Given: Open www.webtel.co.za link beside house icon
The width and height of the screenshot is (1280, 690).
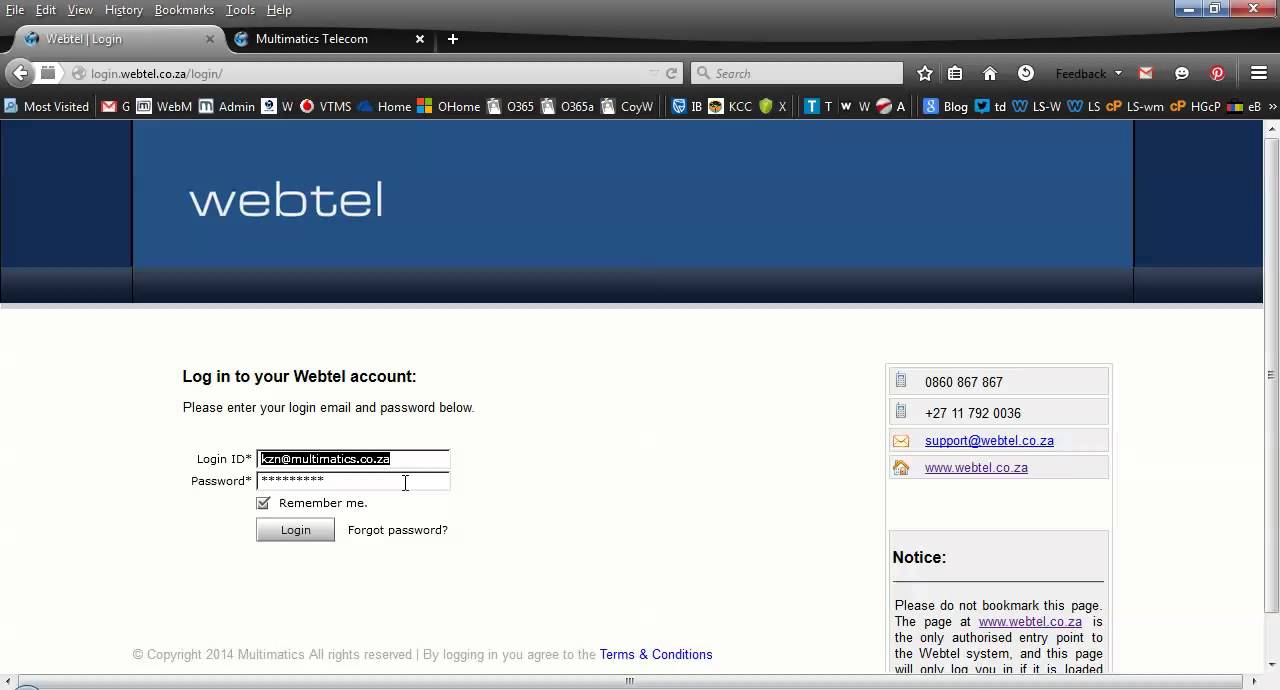Looking at the screenshot, I should 976,468.
